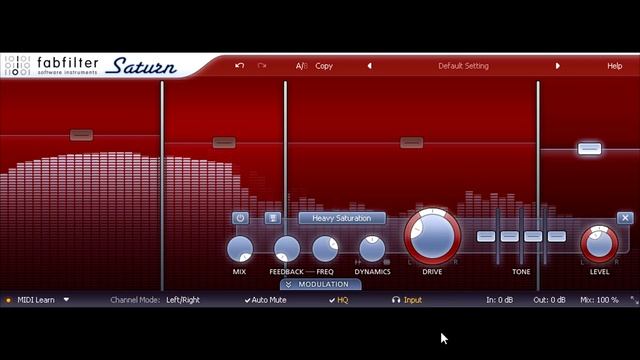Click the second Tone slider handle
640x360 pixels.
(x=509, y=236)
